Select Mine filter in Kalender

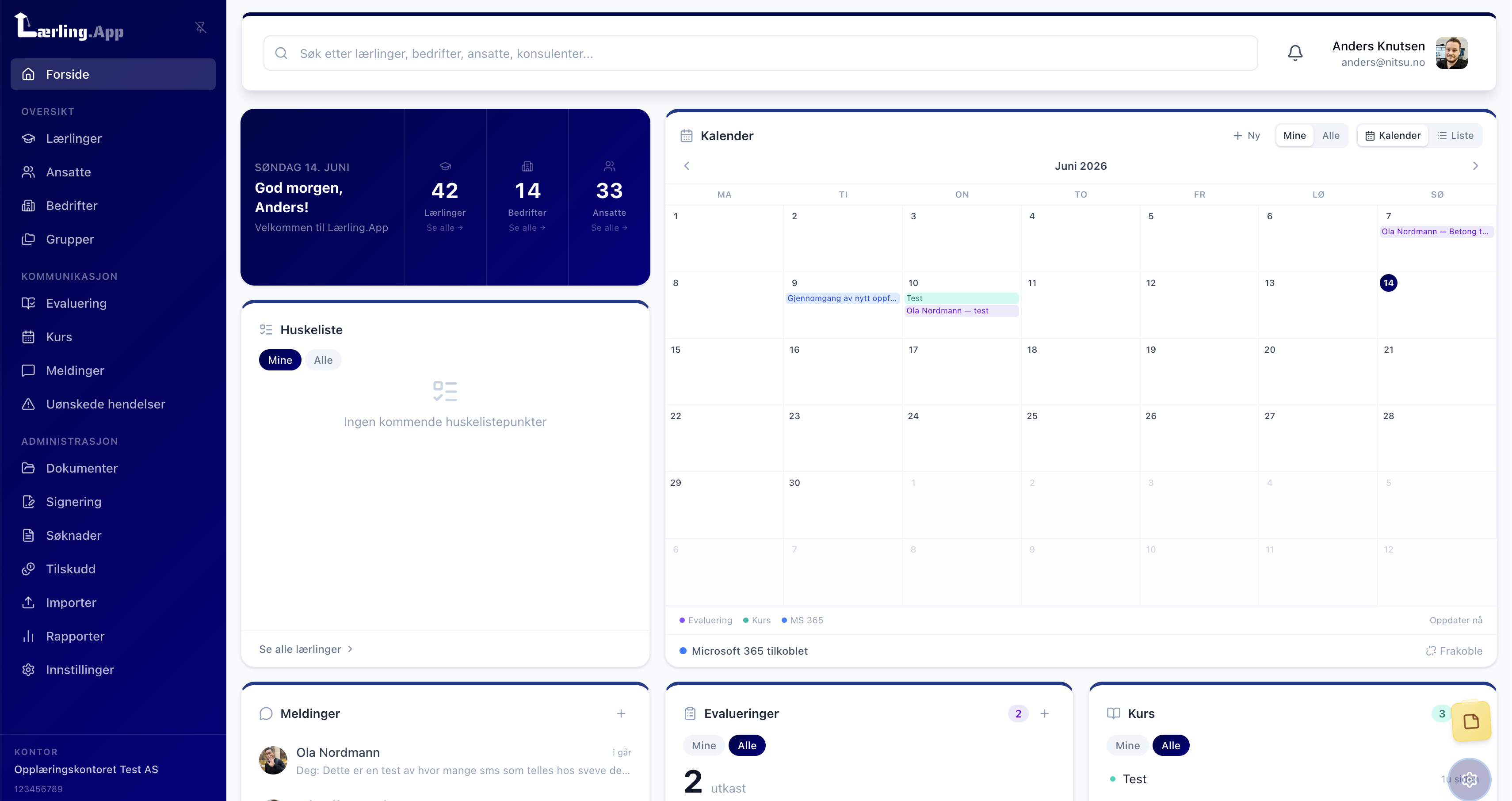pyautogui.click(x=1294, y=136)
